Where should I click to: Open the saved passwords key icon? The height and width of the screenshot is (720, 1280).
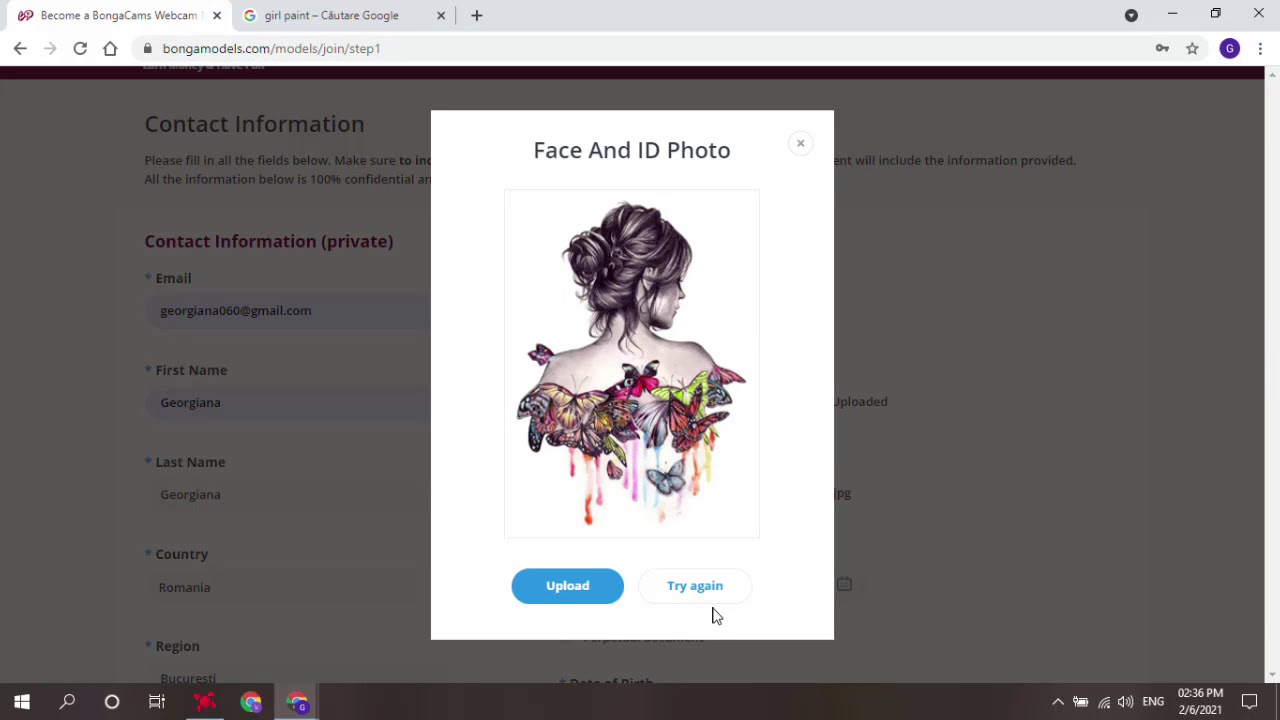pyautogui.click(x=1162, y=48)
